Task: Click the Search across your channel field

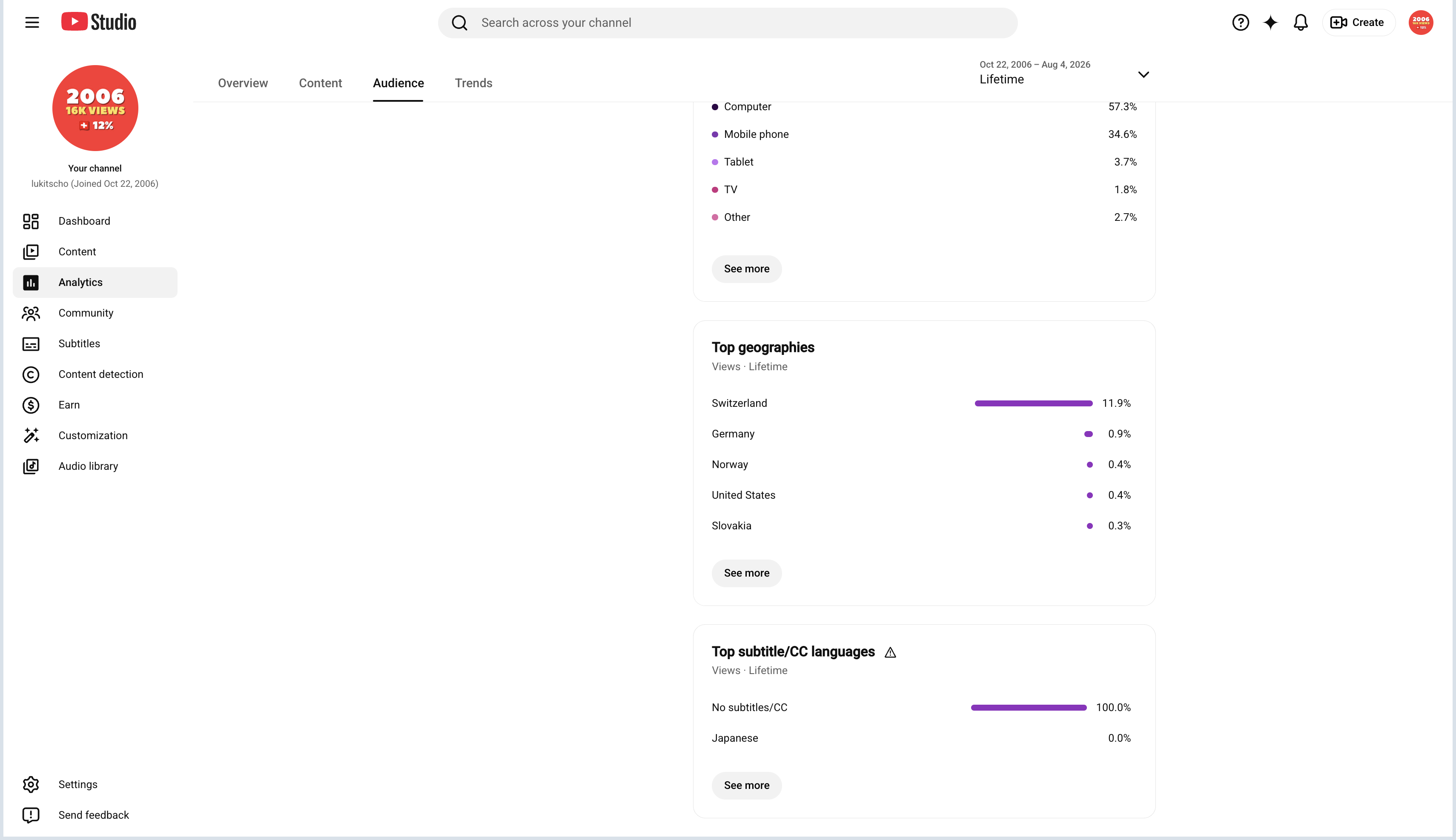Action: pyautogui.click(x=727, y=23)
